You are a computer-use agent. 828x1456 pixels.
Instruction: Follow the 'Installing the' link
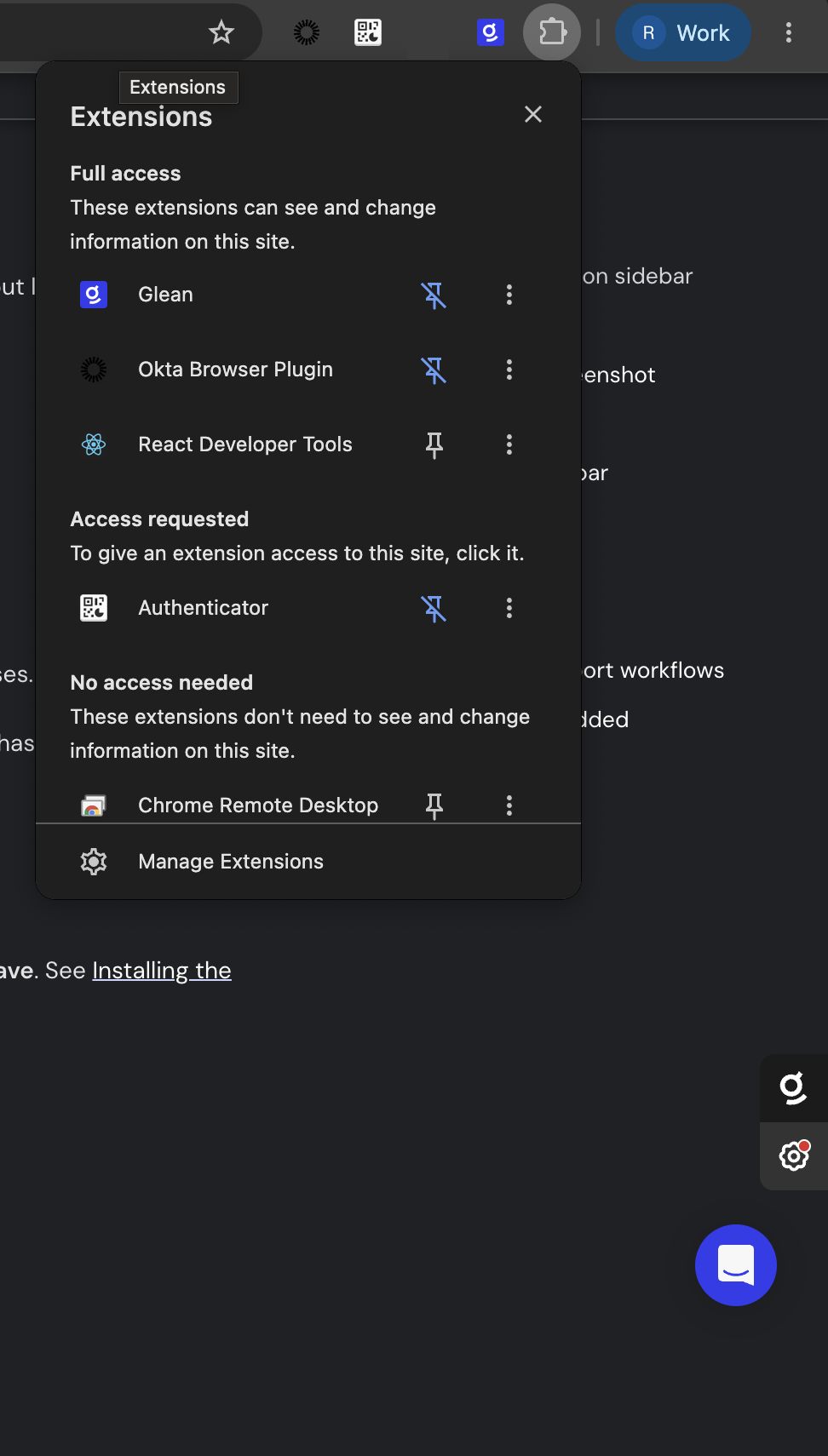[x=162, y=971]
